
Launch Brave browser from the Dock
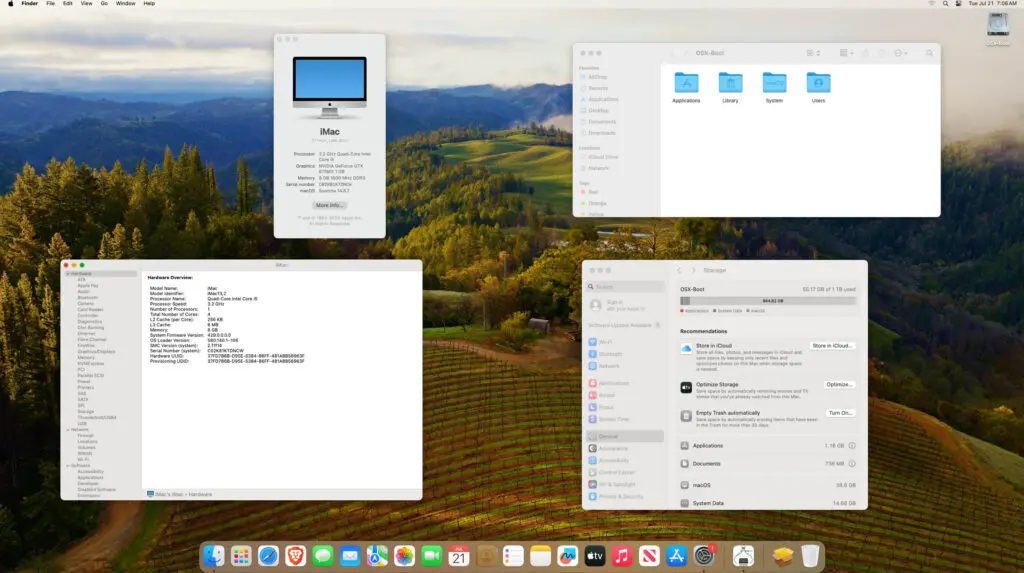[x=295, y=556]
